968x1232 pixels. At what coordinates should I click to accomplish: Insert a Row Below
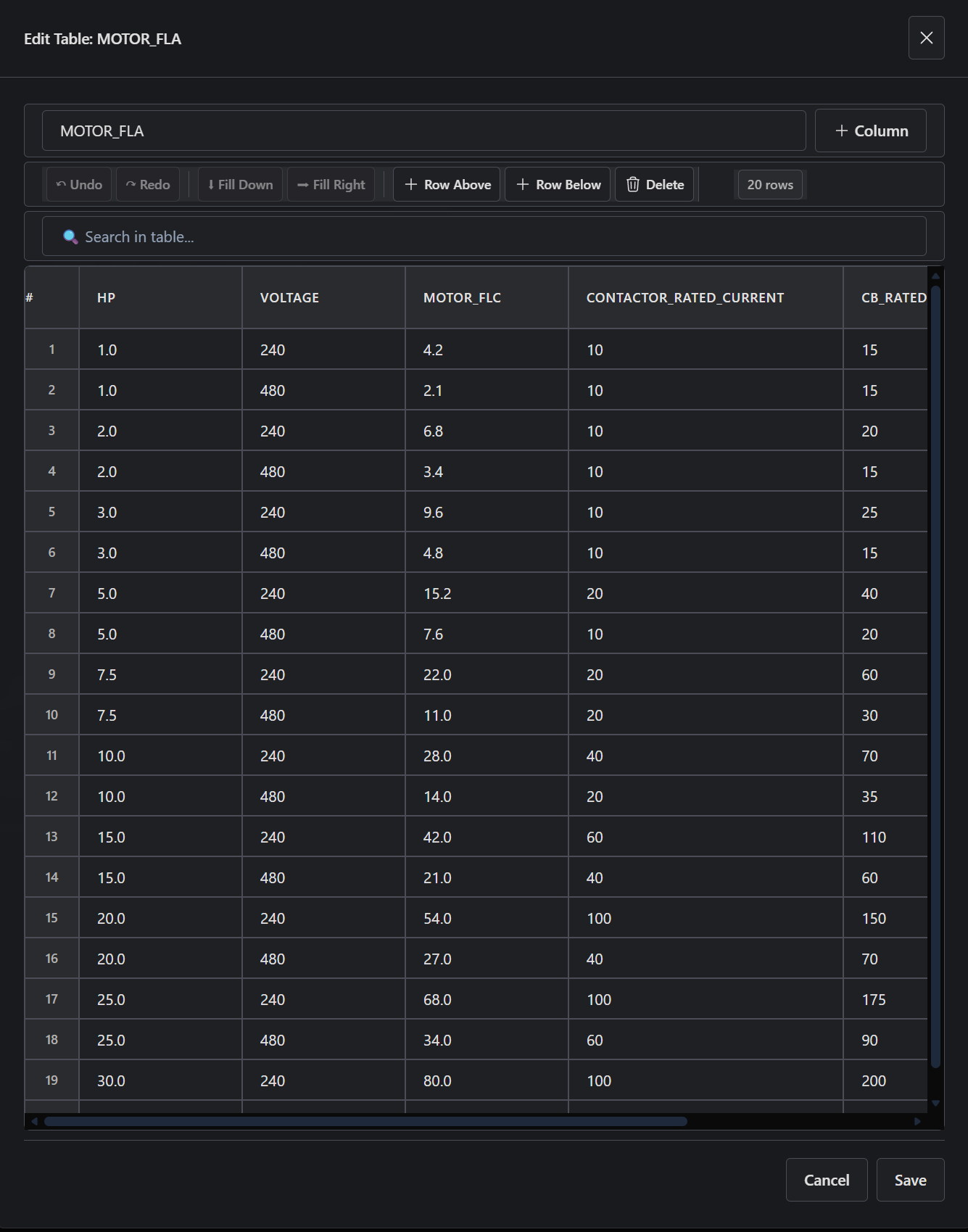click(558, 184)
